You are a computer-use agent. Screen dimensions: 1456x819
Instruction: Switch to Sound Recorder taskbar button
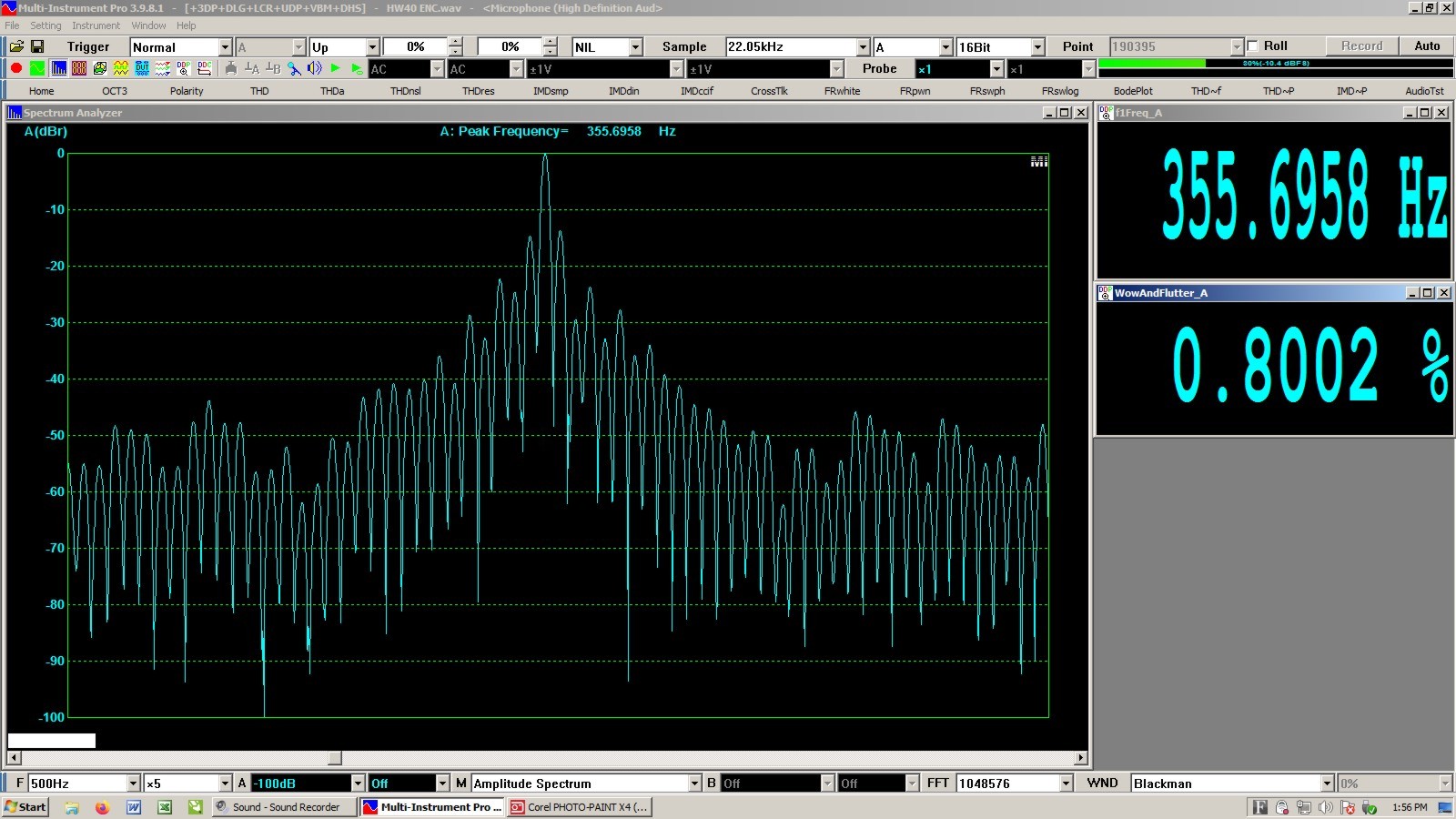tap(284, 807)
